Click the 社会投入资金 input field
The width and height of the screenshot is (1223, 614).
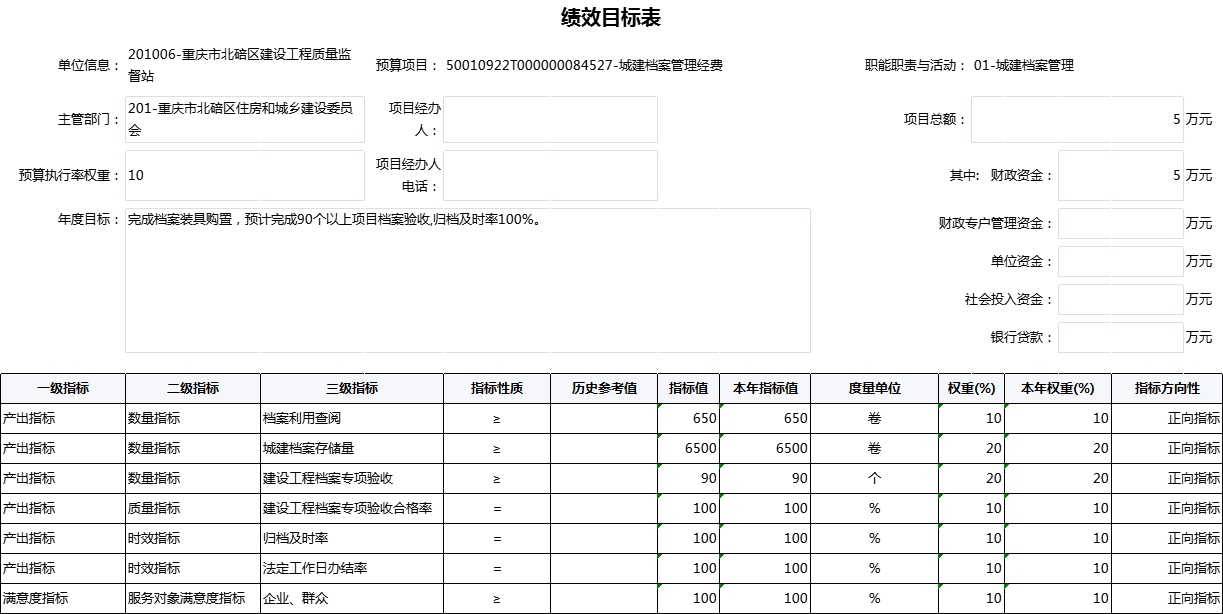1121,299
